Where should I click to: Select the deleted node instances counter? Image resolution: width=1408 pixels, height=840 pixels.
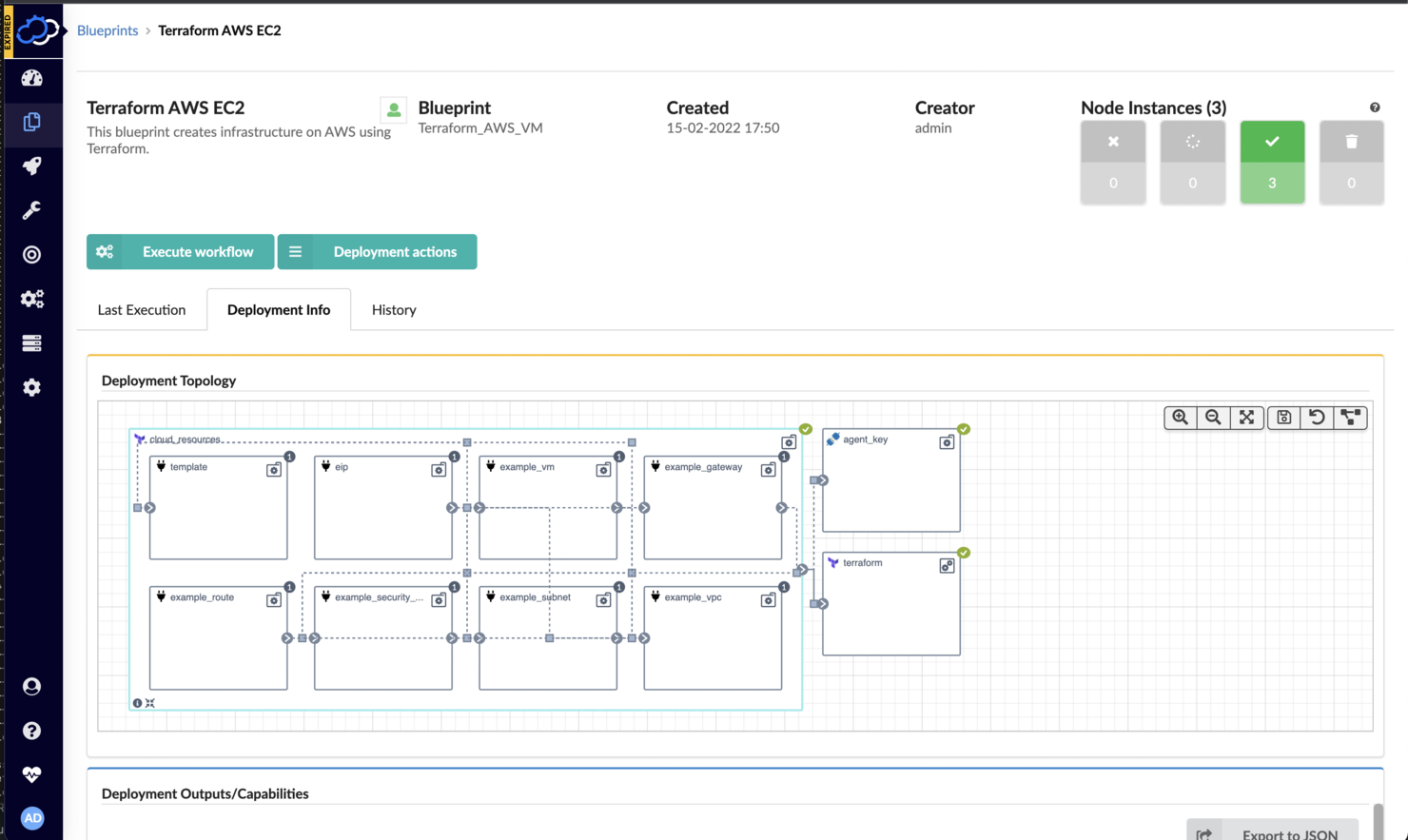1351,161
